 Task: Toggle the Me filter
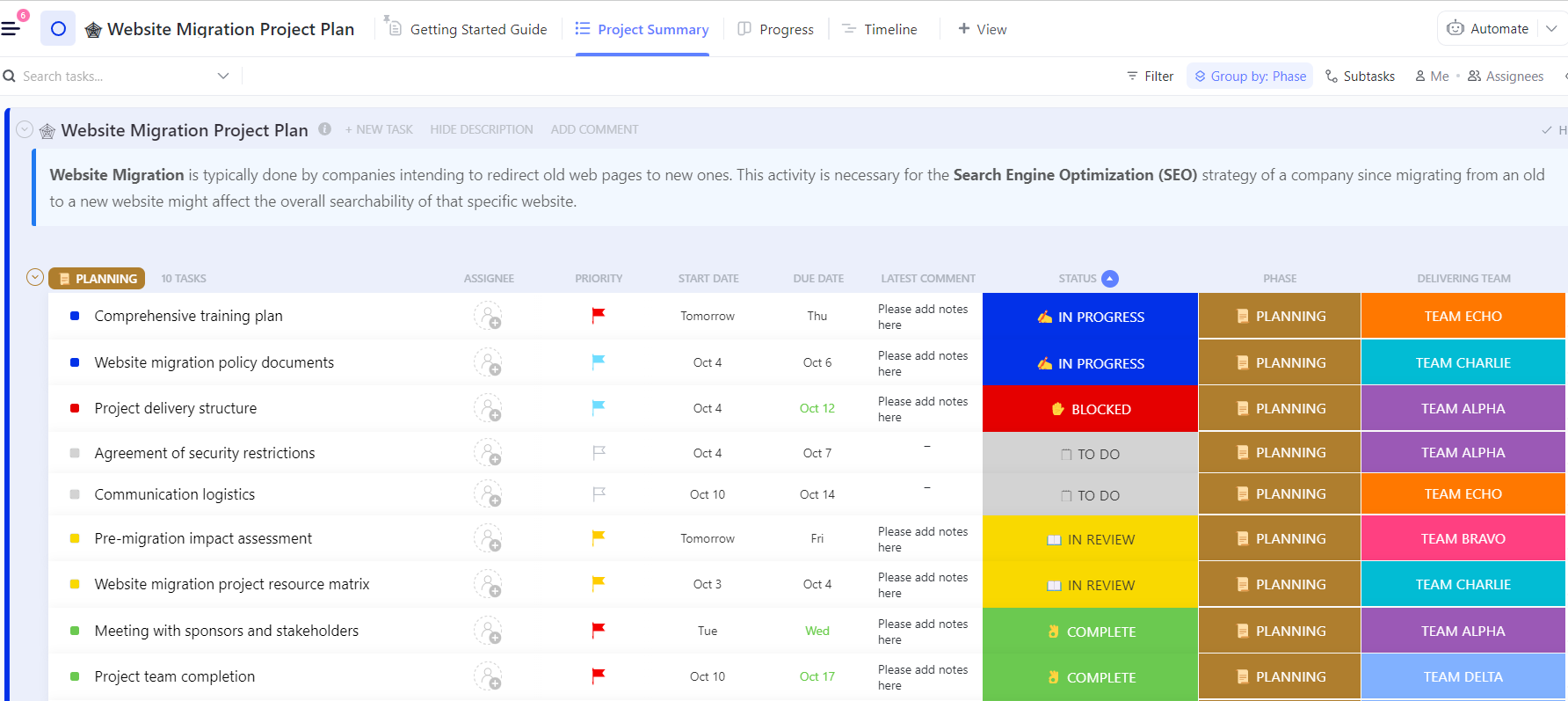click(x=1432, y=77)
